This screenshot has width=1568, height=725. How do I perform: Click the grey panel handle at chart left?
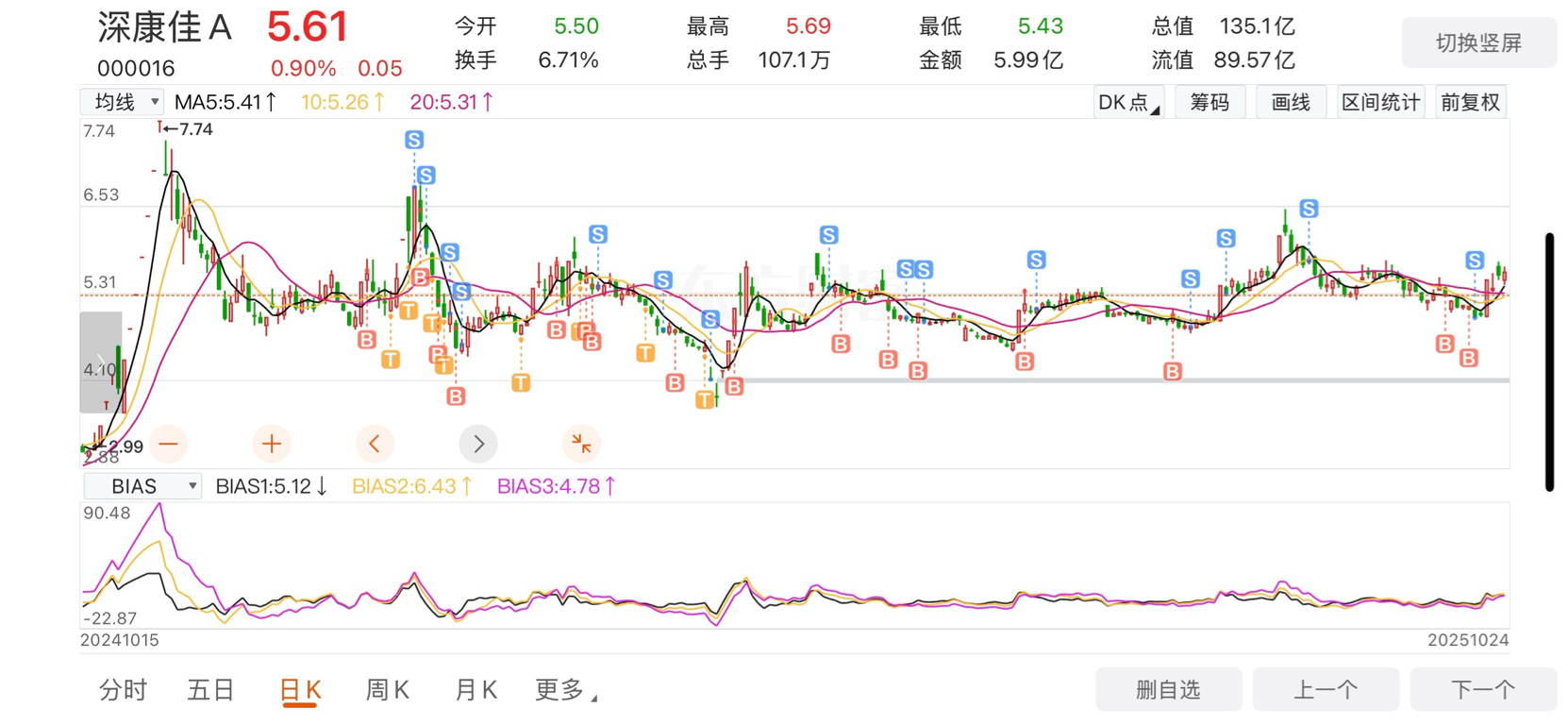pos(100,362)
